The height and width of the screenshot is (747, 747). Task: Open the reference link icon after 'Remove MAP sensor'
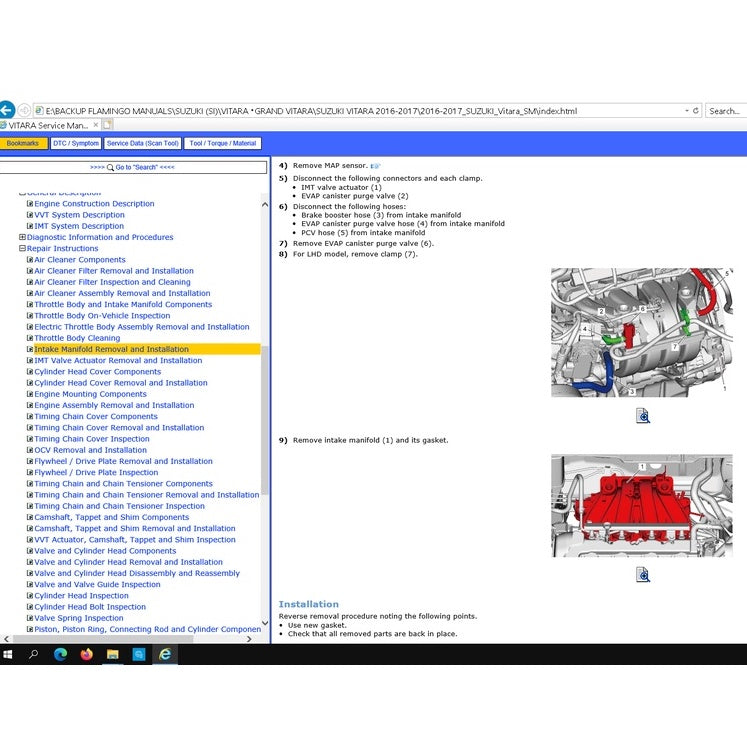pos(376,165)
